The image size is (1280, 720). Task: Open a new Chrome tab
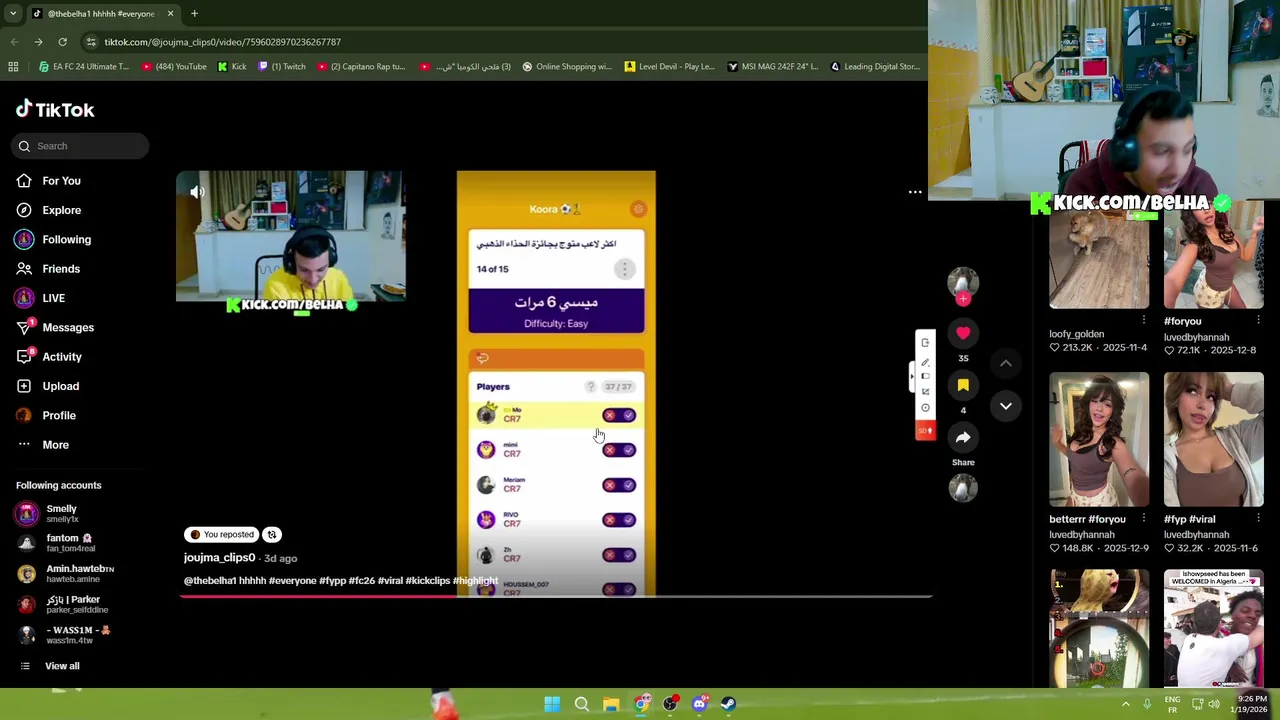194,14
